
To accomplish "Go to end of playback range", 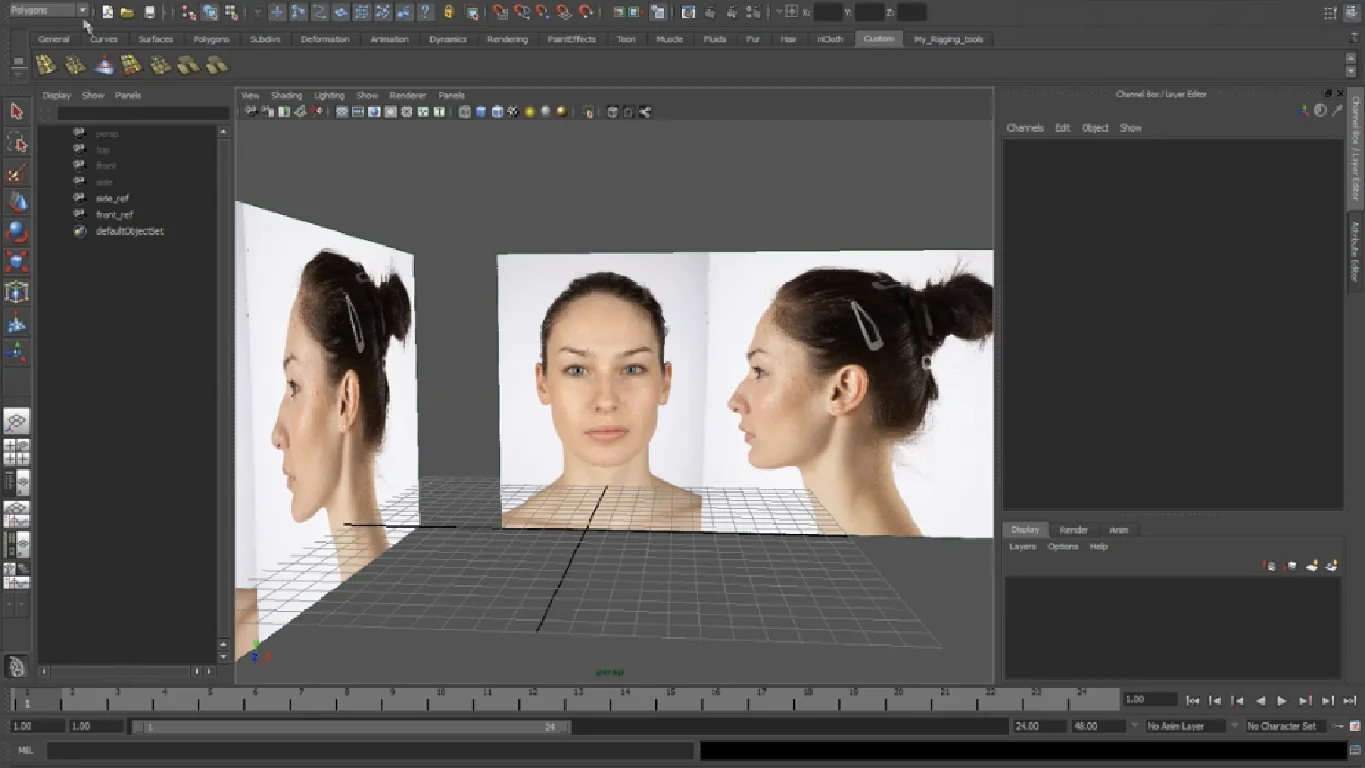I will click(1350, 701).
